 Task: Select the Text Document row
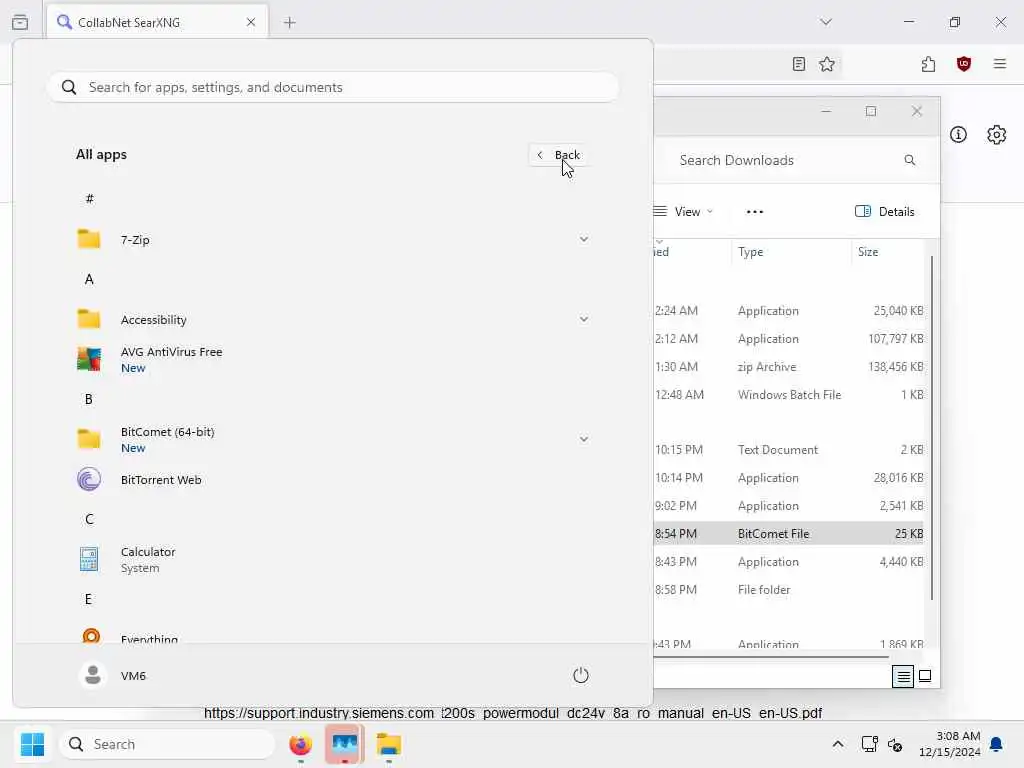click(x=789, y=449)
